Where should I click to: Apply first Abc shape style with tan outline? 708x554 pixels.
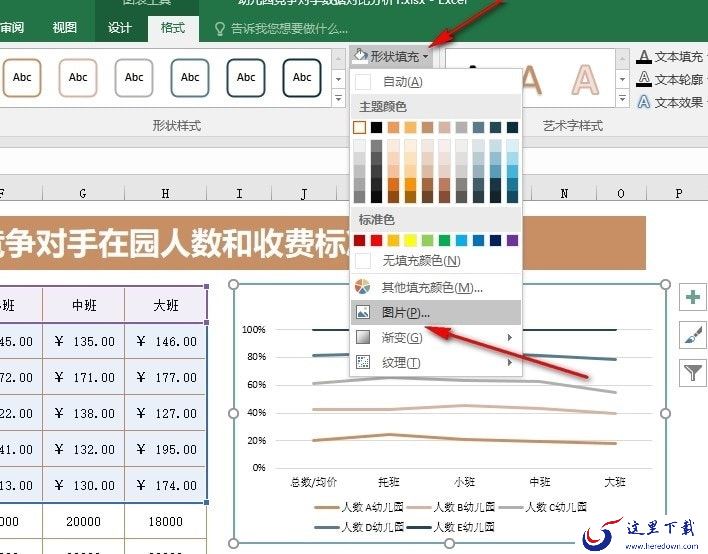22,78
